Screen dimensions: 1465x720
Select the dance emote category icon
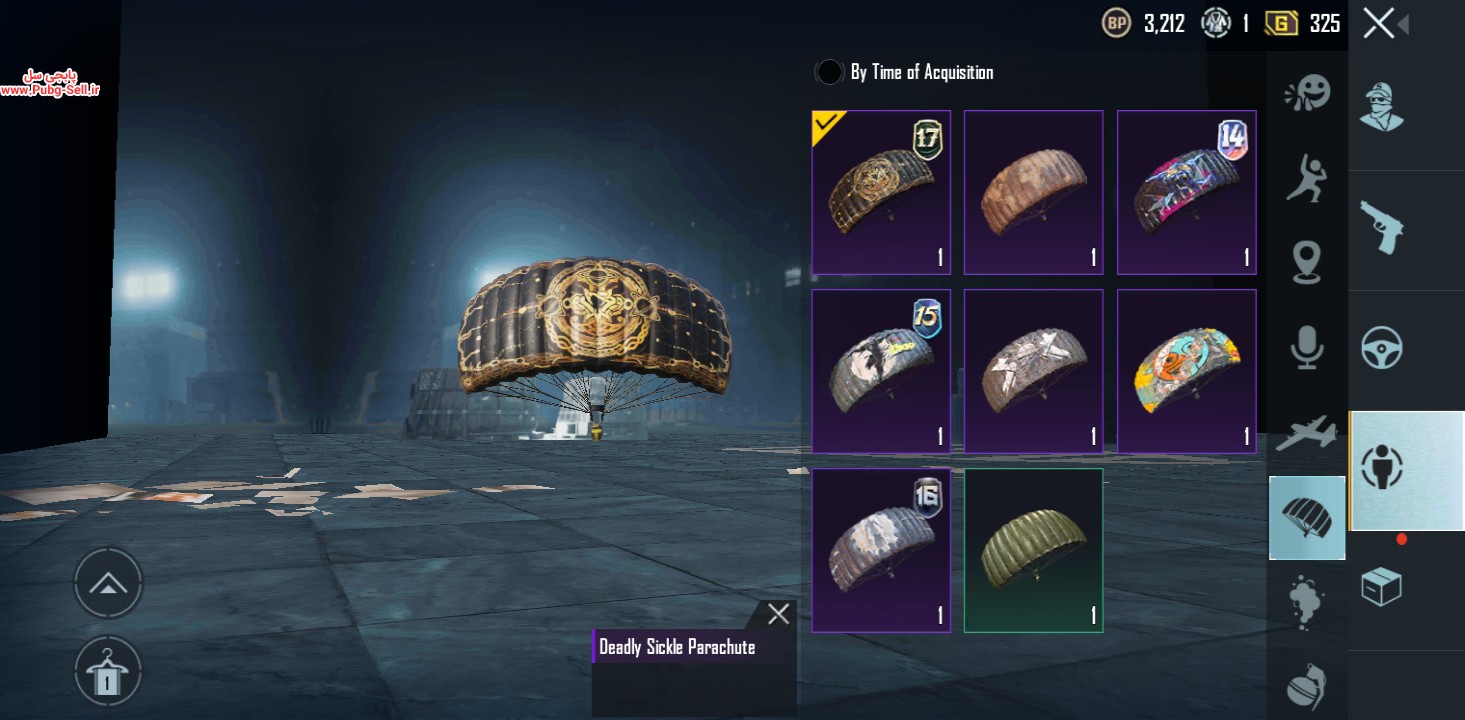point(1306,177)
